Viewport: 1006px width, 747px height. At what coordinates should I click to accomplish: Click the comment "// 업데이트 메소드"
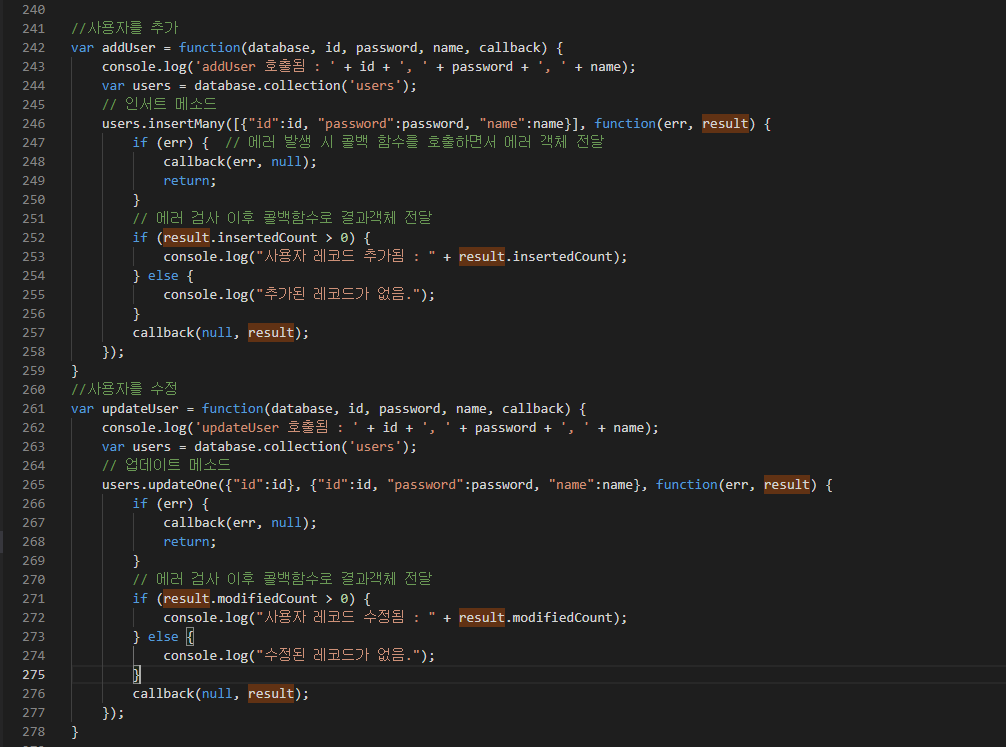pyautogui.click(x=166, y=465)
